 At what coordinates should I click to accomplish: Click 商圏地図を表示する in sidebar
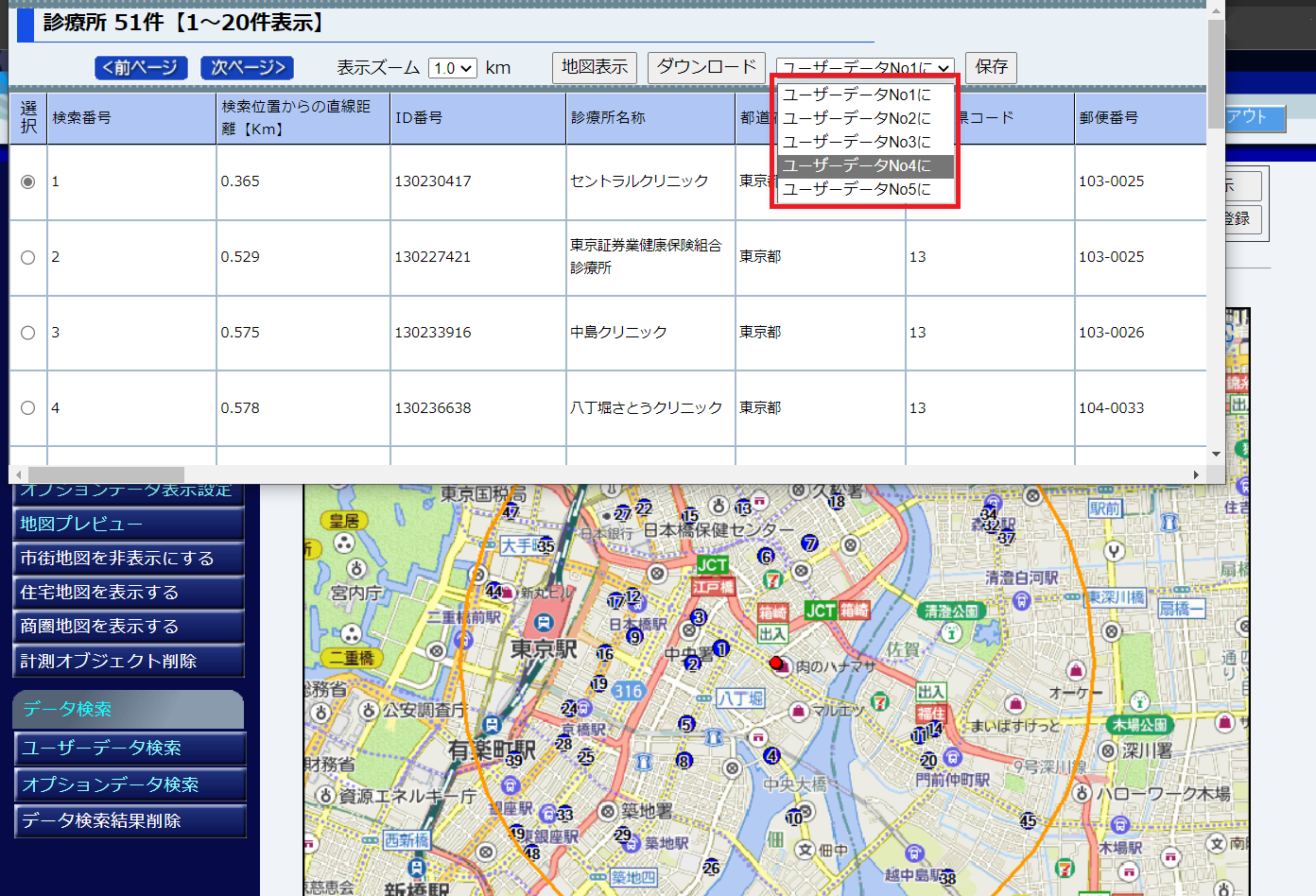(129, 626)
